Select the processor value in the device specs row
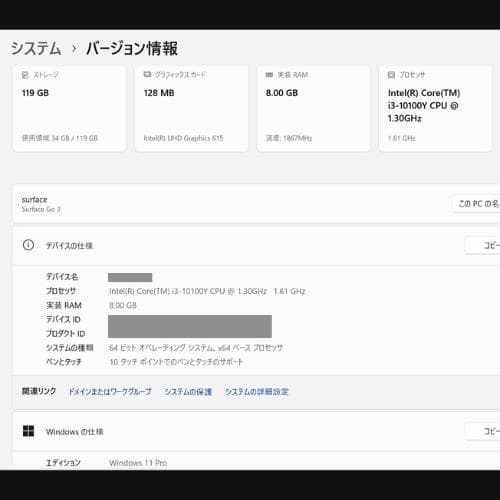500x500 pixels. 207,291
